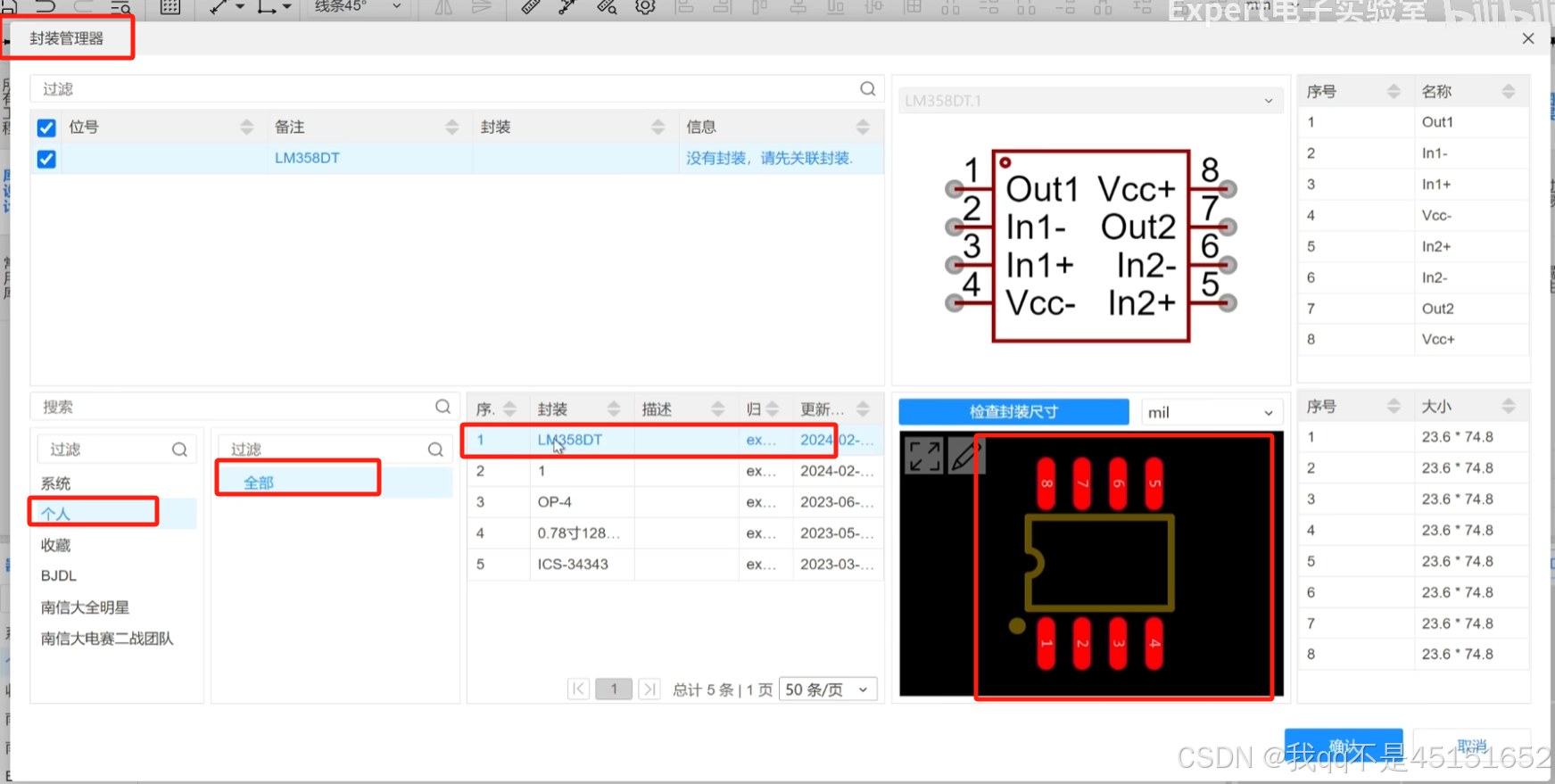Screen dimensions: 1555x784
Task: Sort the component list by 信息 column
Action: pyautogui.click(x=863, y=127)
